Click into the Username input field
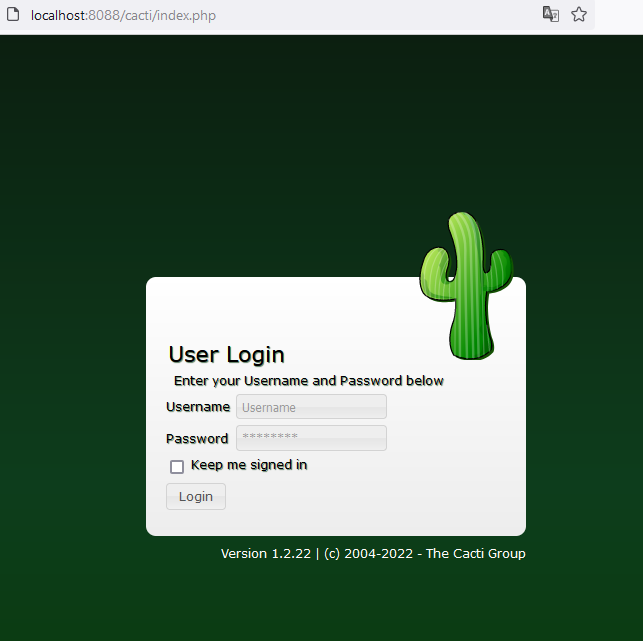The height and width of the screenshot is (641, 643). (311, 407)
